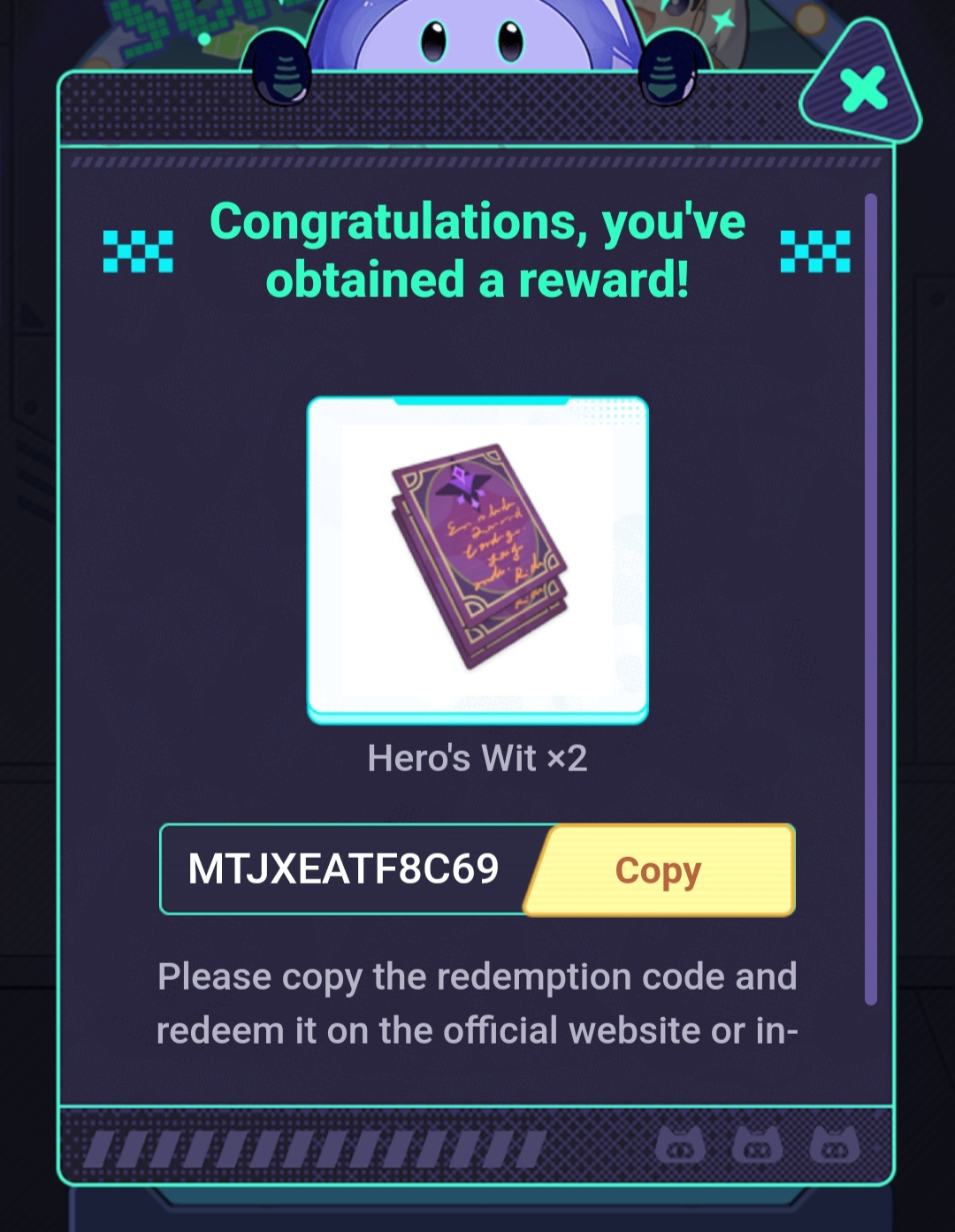The width and height of the screenshot is (955, 1232).
Task: Tap the right checkered pixel icon
Action: (815, 251)
